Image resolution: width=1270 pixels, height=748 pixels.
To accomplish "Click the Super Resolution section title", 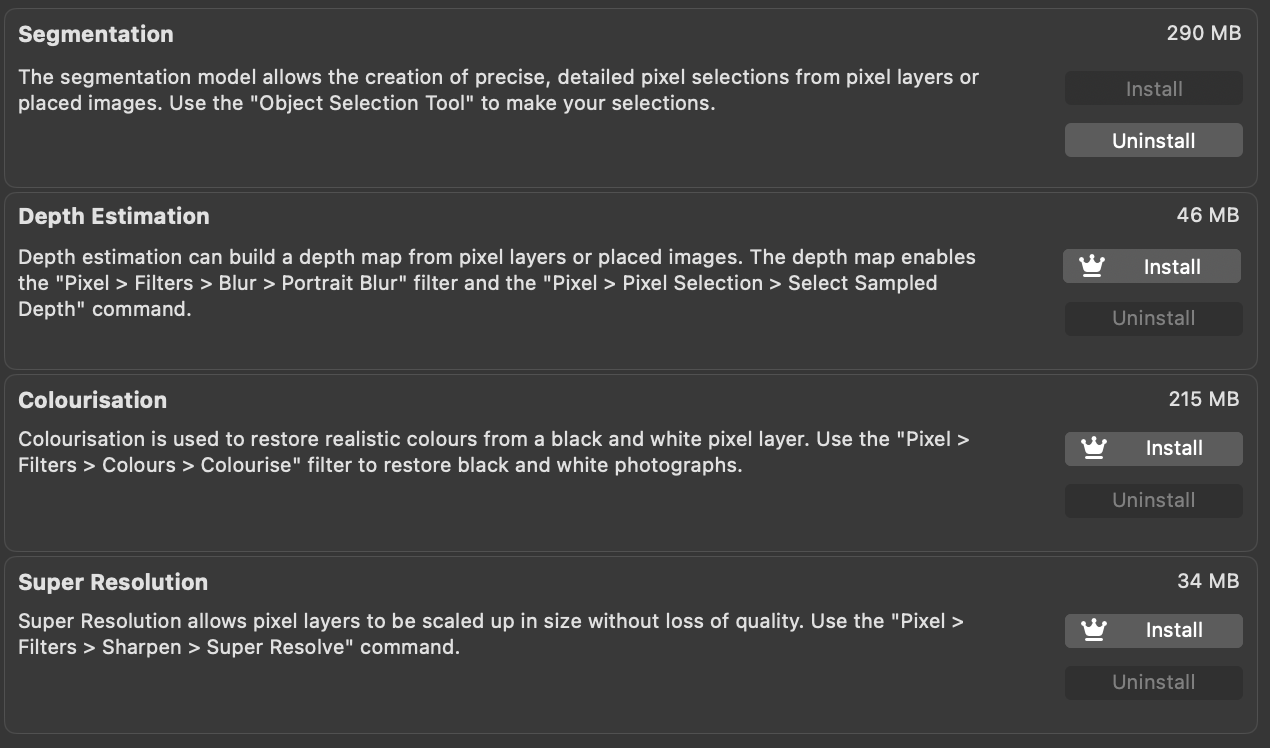I will [113, 582].
